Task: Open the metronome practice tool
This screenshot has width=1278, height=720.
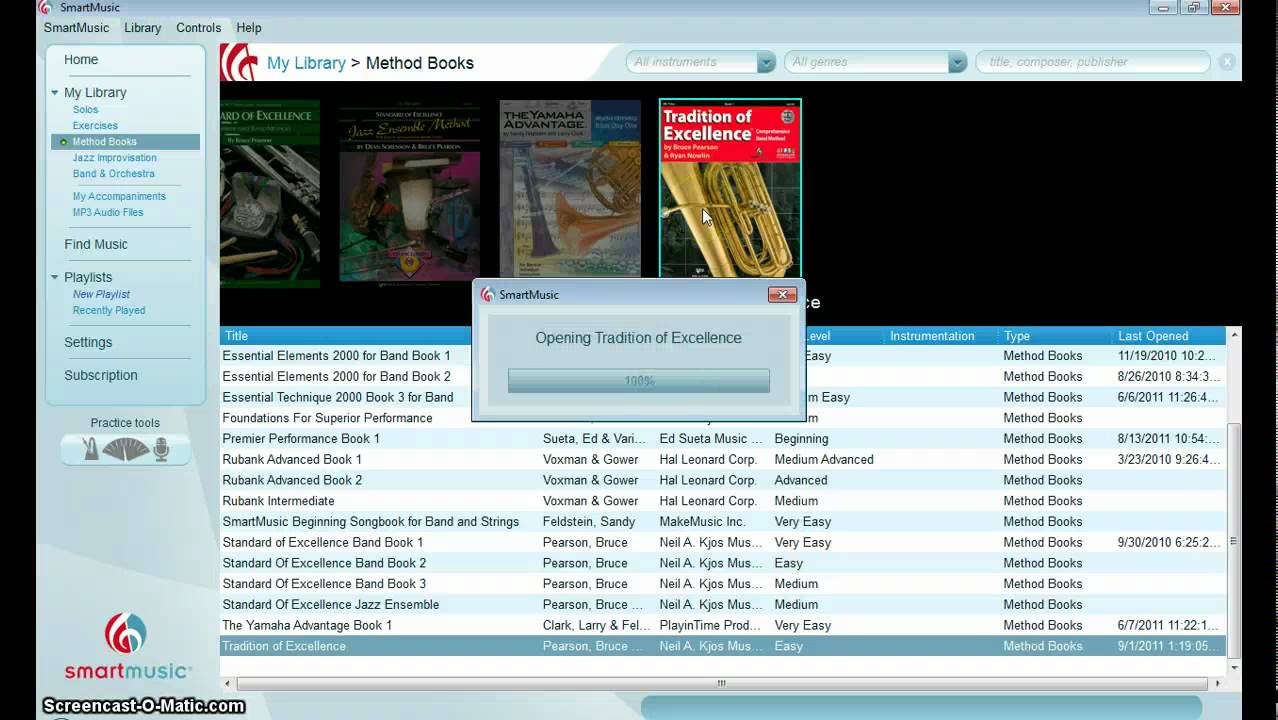Action: [x=91, y=449]
